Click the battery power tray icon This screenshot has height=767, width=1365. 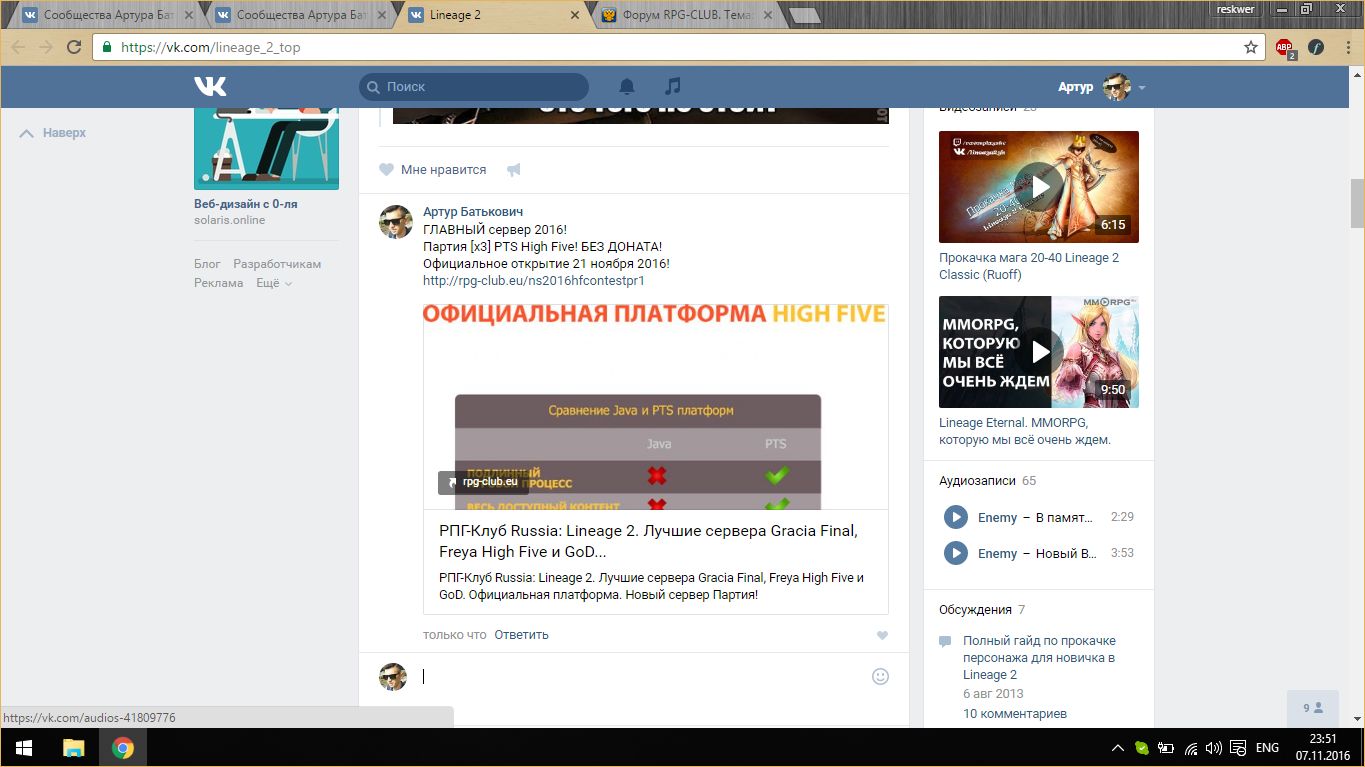[x=1166, y=748]
